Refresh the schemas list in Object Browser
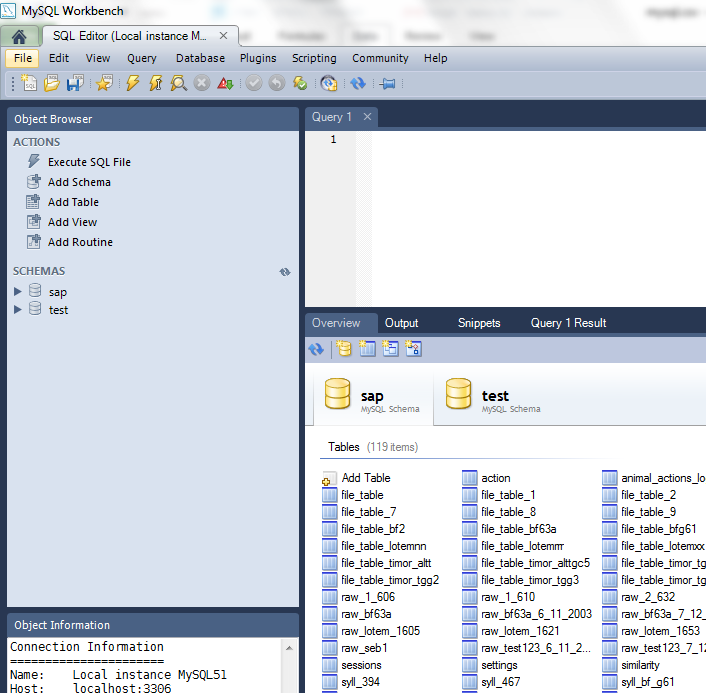 click(285, 272)
